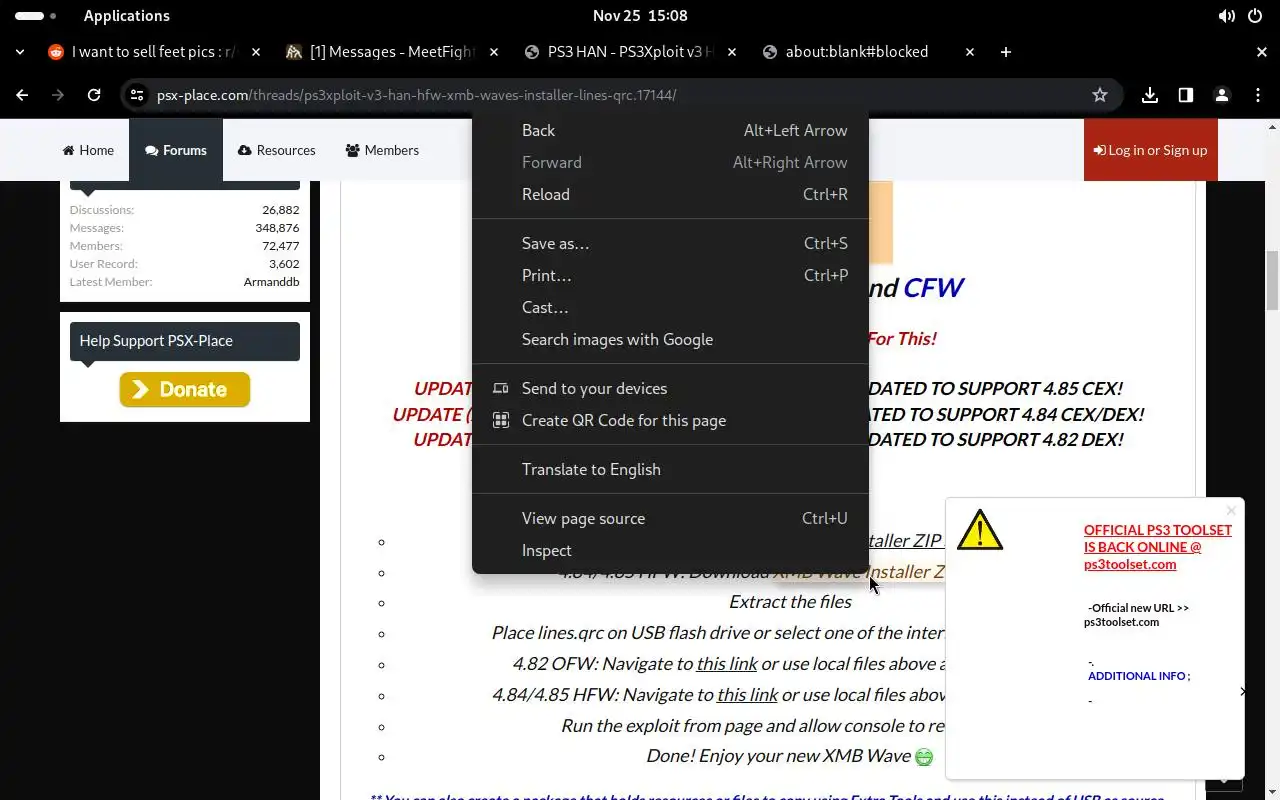Open the Members navigation link
This screenshot has width=1280, height=800.
point(382,150)
